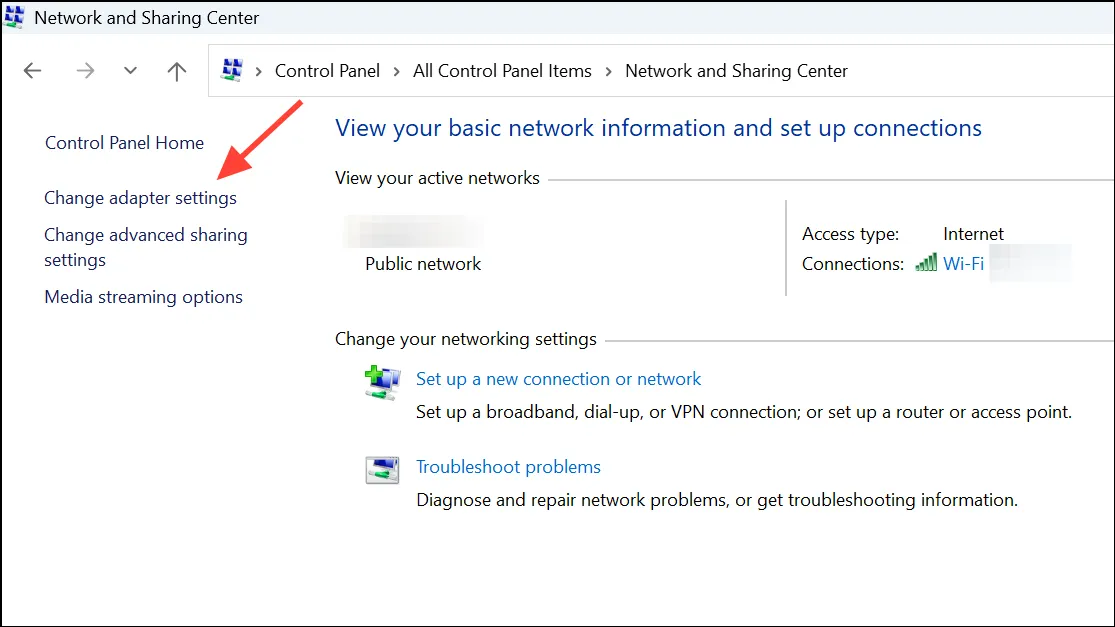The width and height of the screenshot is (1115, 627).
Task: Click the Wi-Fi signal strength icon
Action: [926, 263]
